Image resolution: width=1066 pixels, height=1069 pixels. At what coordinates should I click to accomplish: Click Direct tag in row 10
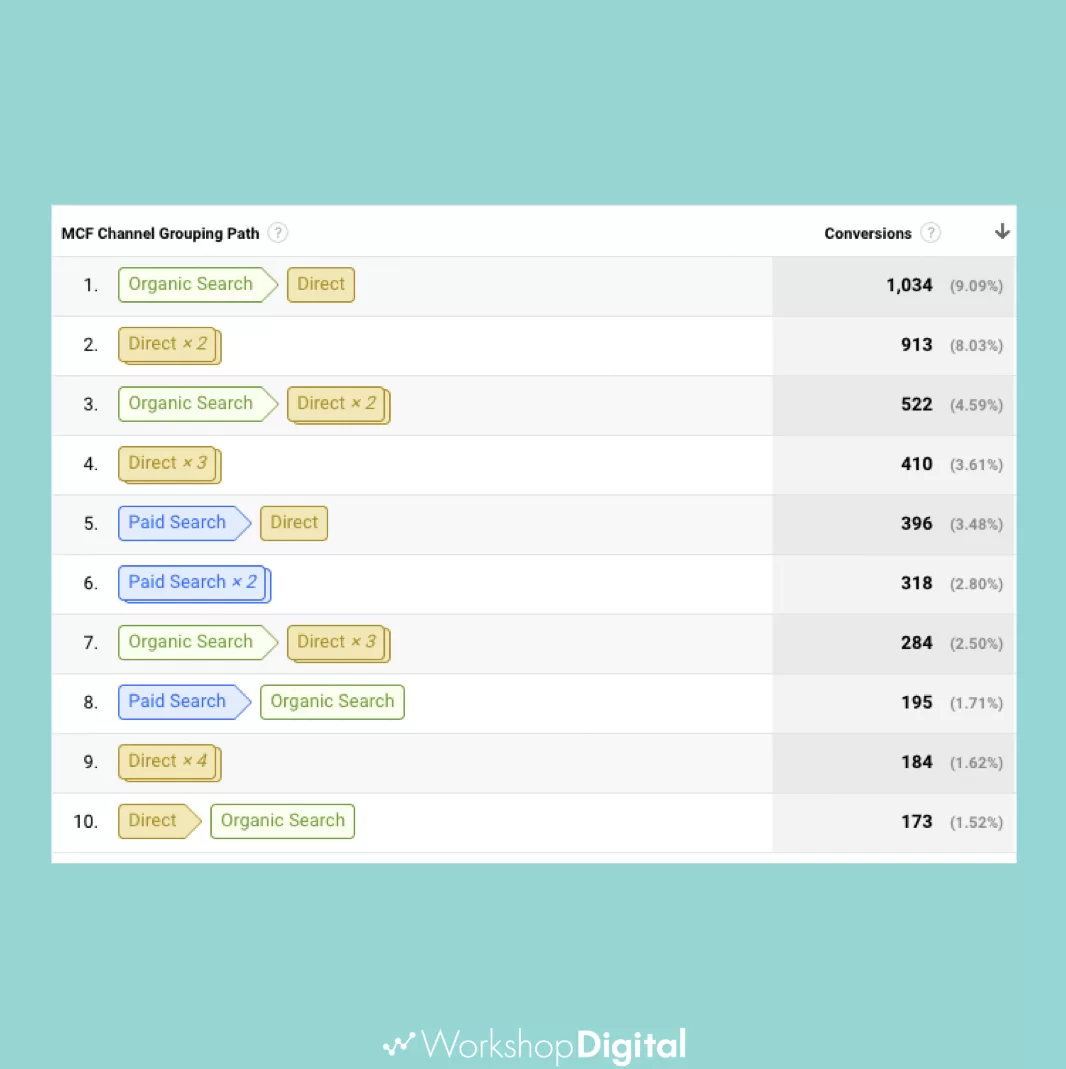[x=159, y=821]
